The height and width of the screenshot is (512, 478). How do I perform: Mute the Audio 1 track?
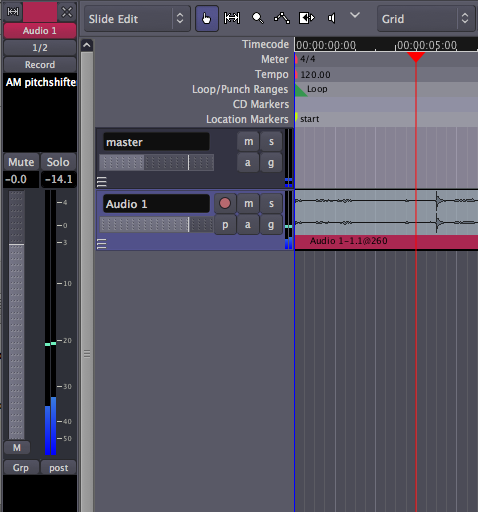[x=248, y=203]
